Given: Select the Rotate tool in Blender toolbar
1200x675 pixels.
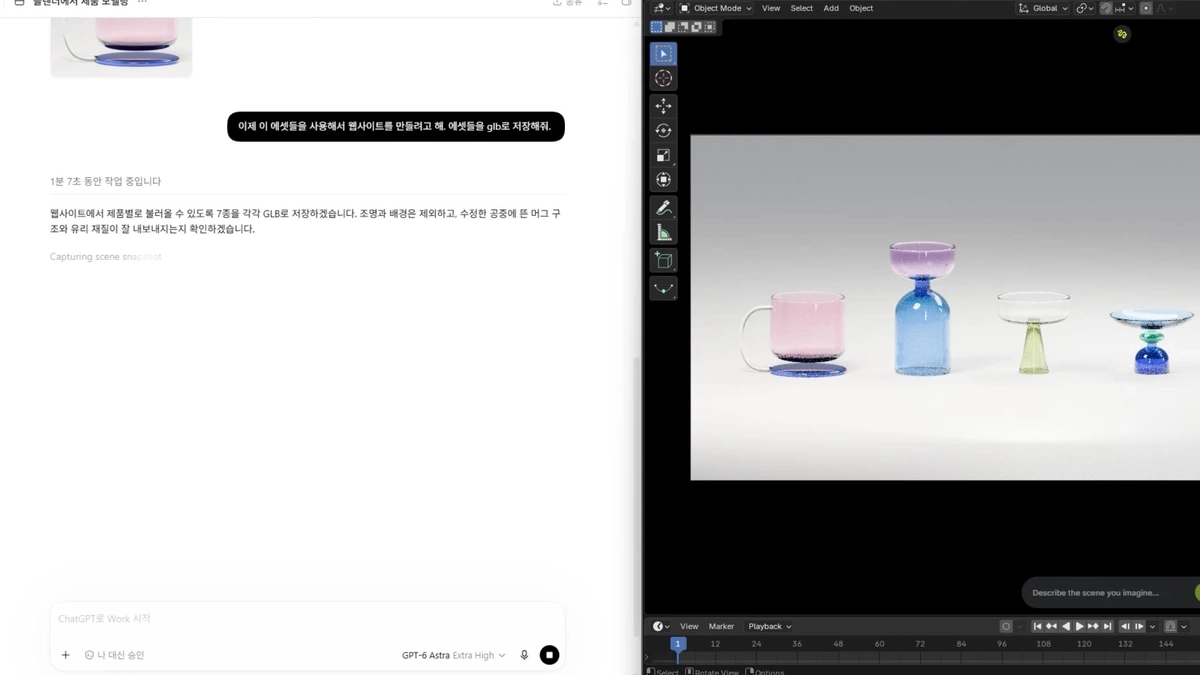Looking at the screenshot, I should (663, 131).
